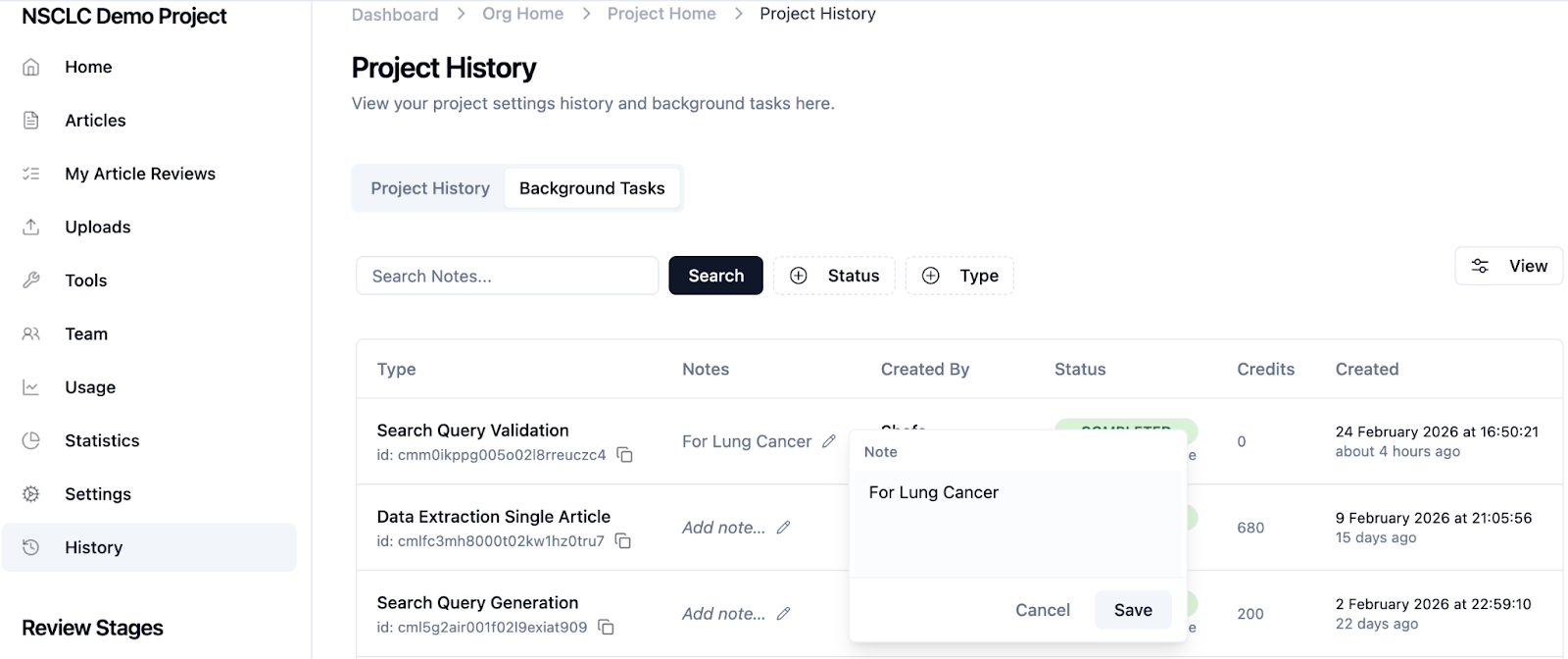Cancel the note edit popup
Image resolution: width=1568 pixels, height=659 pixels.
tap(1042, 610)
